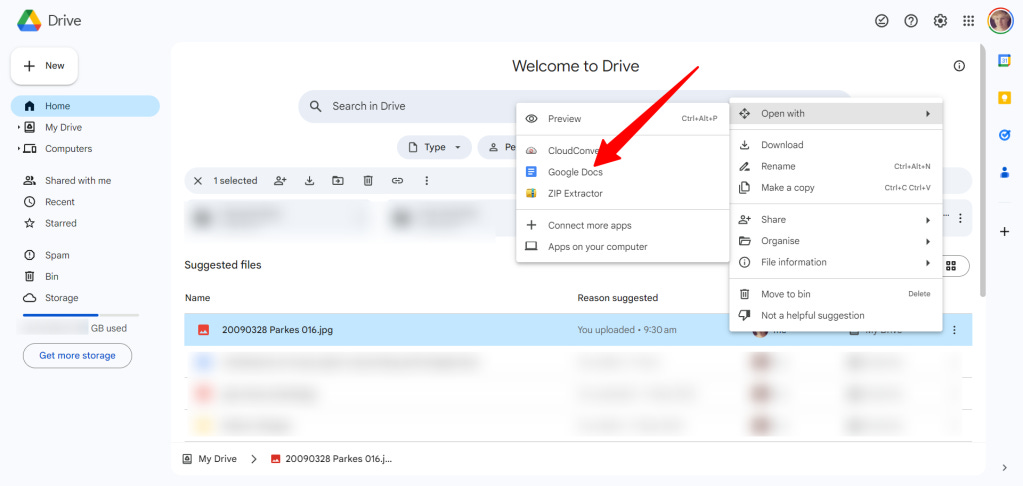Open Google Tasks in side panel

pos(1005,135)
